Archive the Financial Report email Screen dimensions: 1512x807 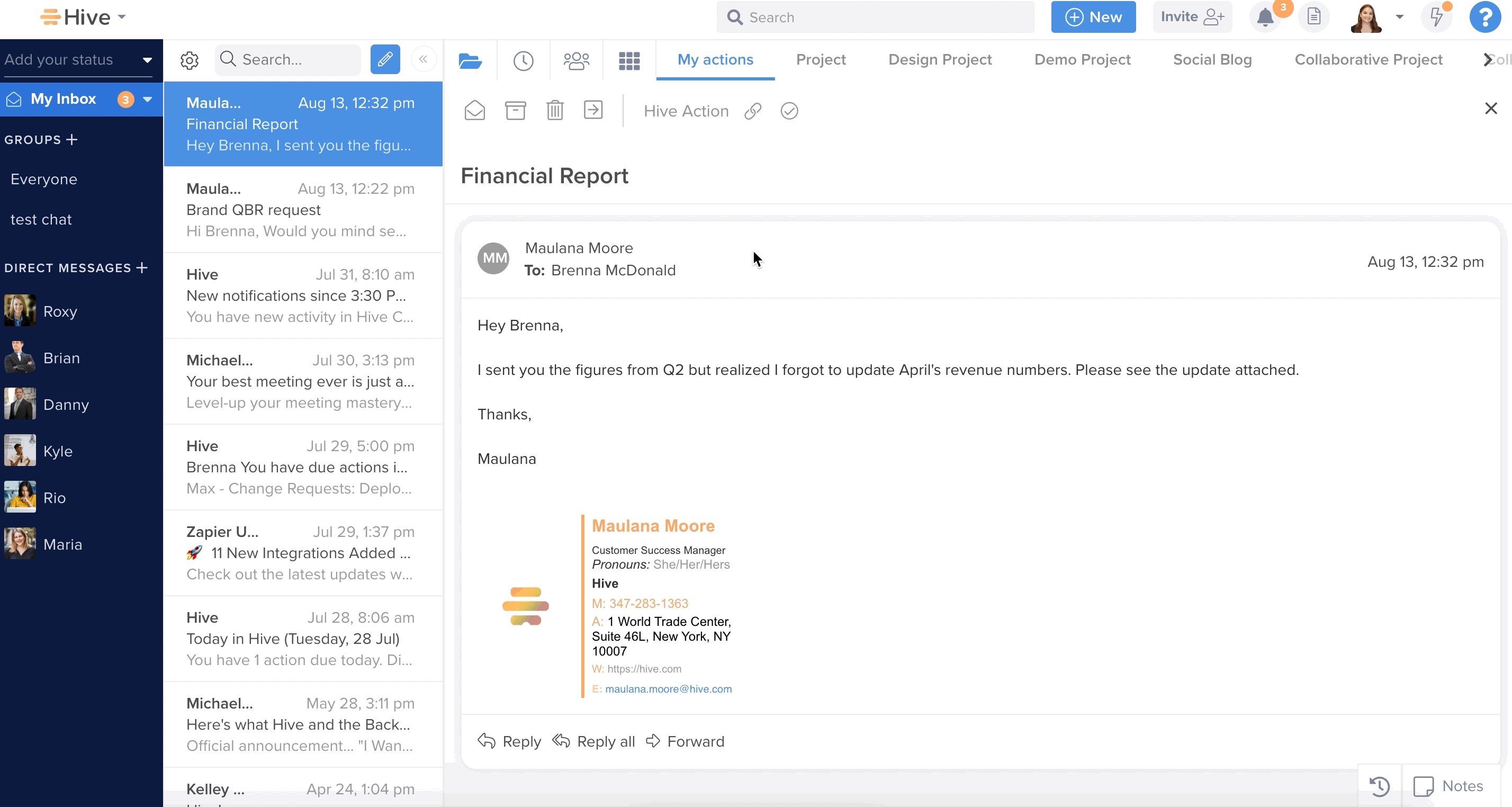tap(515, 110)
